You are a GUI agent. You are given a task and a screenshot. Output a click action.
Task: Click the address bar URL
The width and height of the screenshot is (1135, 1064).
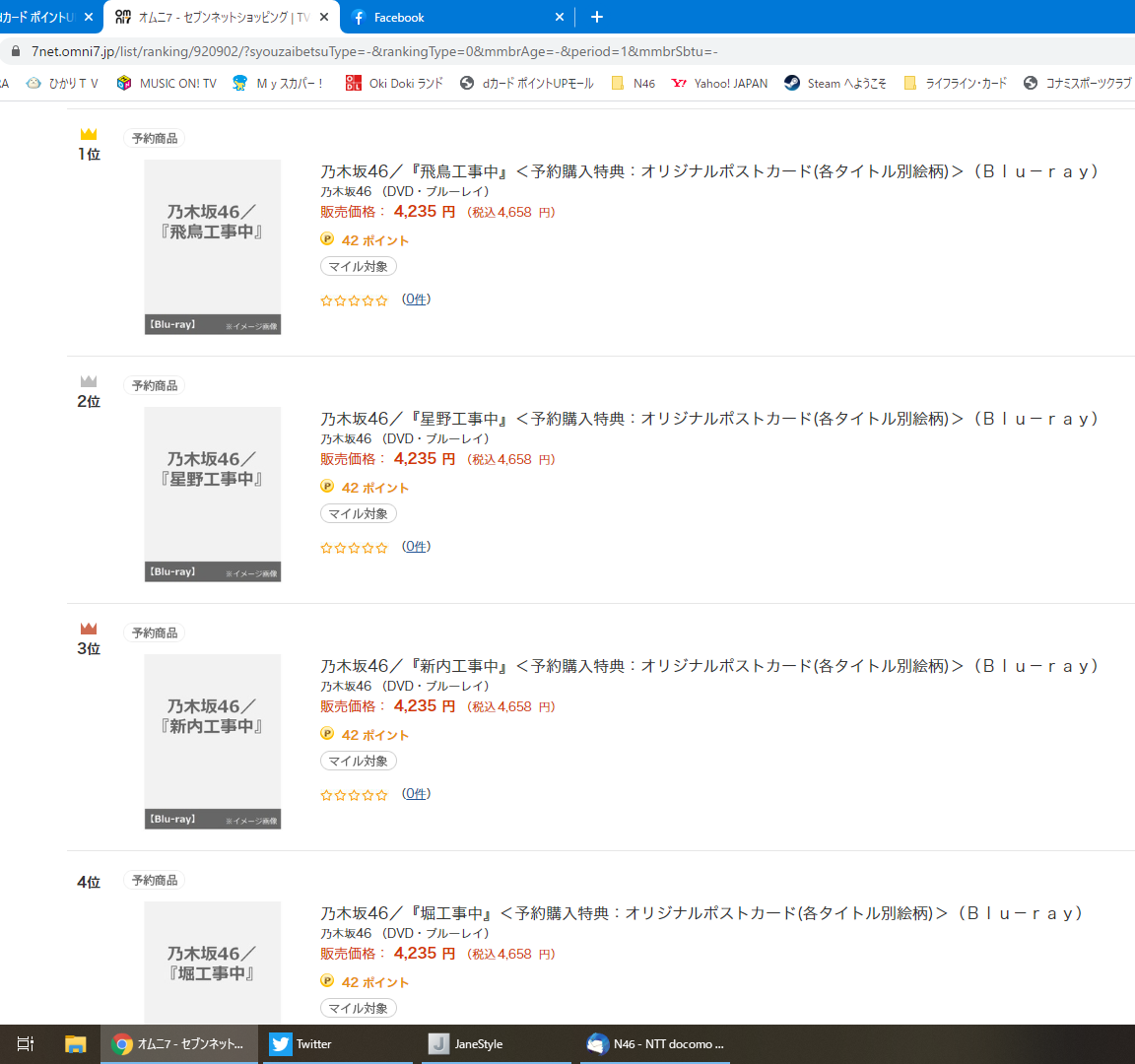(x=374, y=51)
